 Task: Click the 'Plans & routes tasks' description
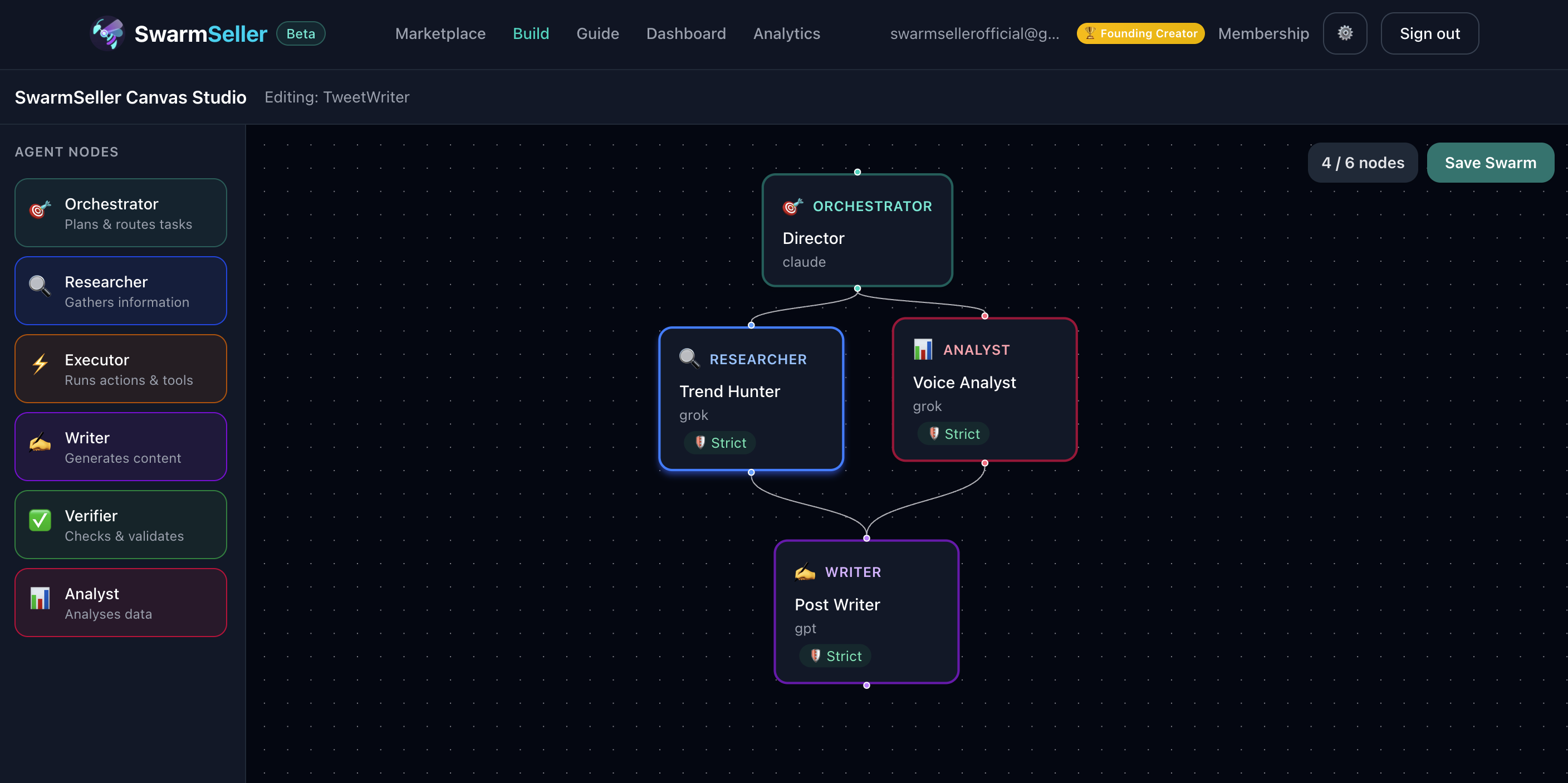[x=129, y=224]
